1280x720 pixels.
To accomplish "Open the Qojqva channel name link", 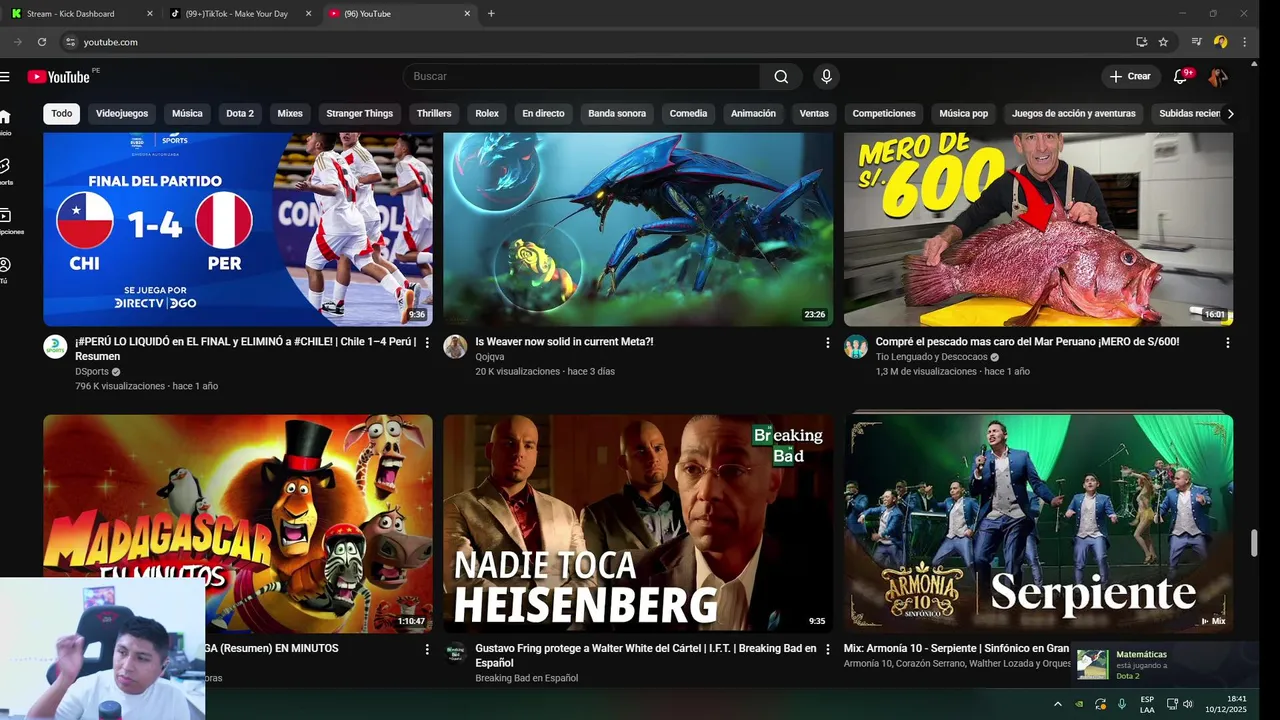I will (x=490, y=357).
